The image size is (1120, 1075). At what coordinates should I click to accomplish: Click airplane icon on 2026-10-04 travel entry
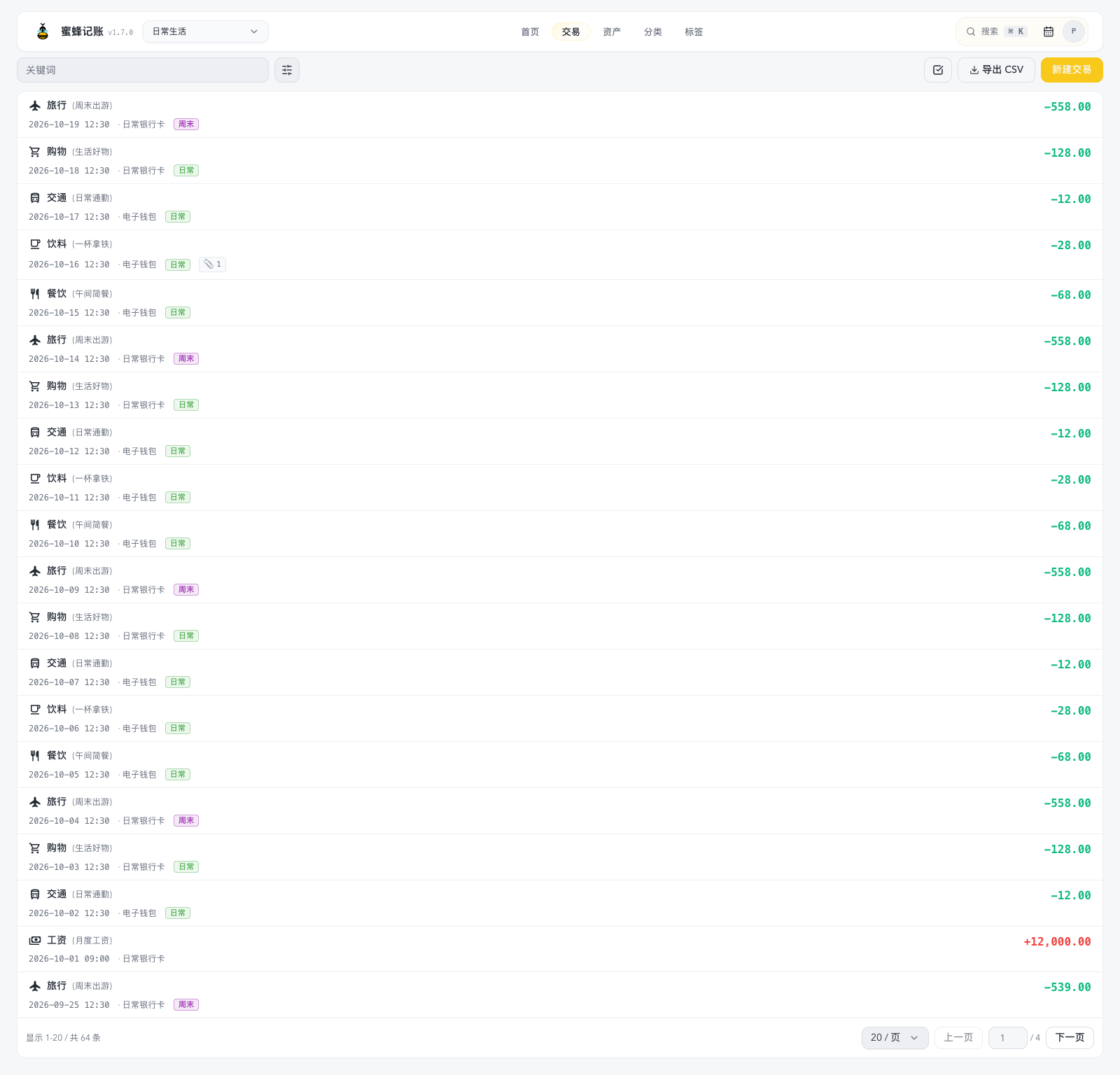(35, 802)
